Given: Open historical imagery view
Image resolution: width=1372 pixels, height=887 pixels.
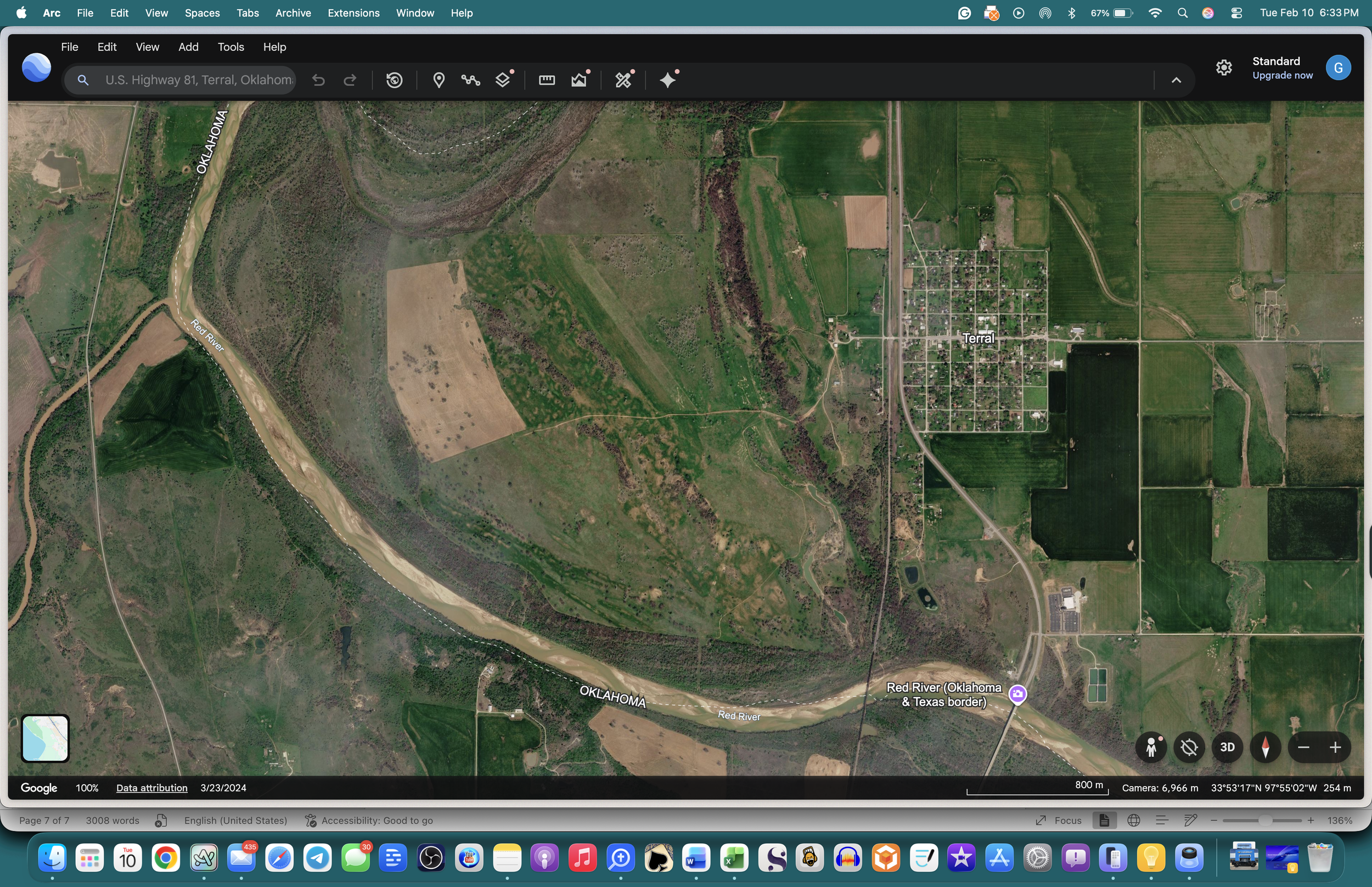Looking at the screenshot, I should tap(394, 80).
